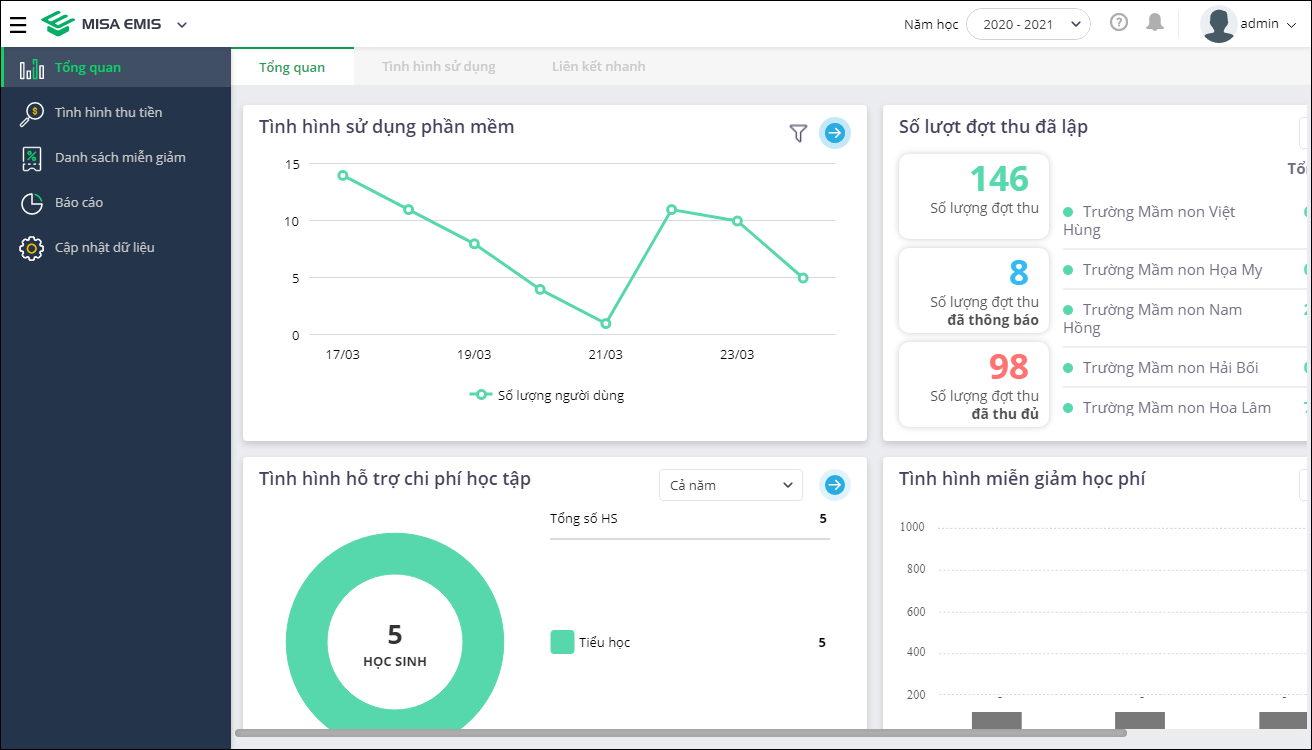The width and height of the screenshot is (1312, 750).
Task: Open the notifications bell icon
Action: [x=1155, y=22]
